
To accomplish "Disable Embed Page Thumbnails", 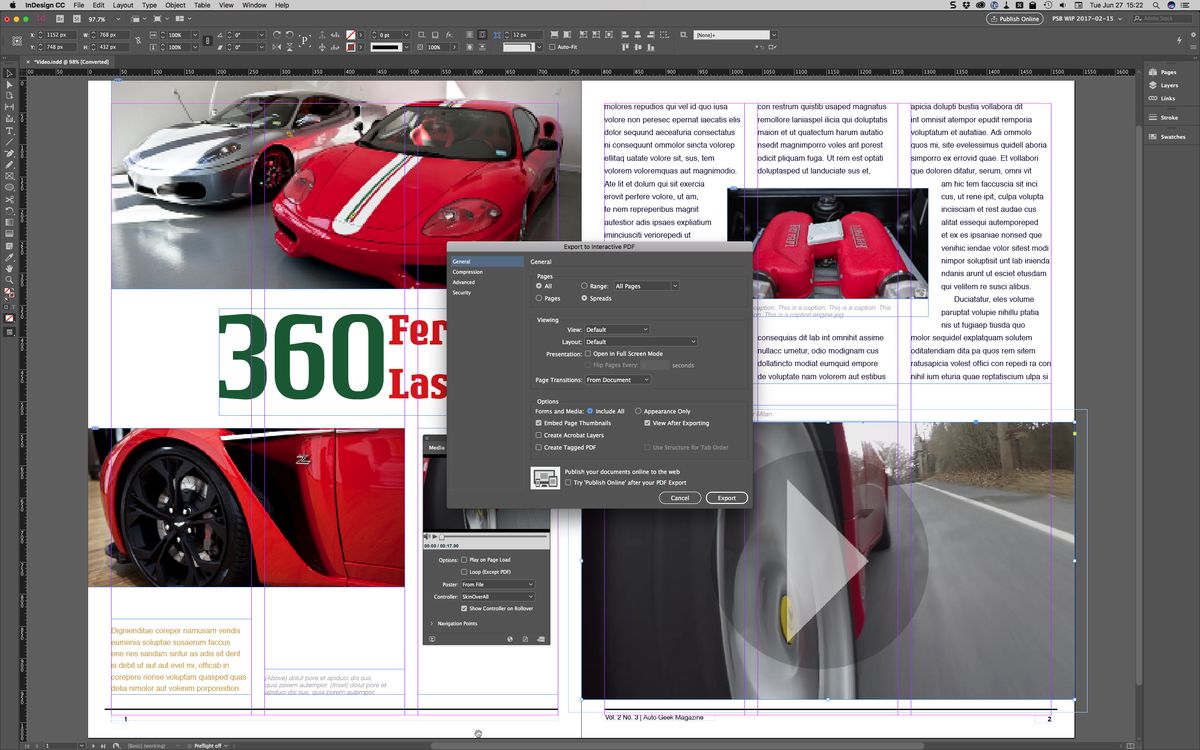I will tap(539, 423).
